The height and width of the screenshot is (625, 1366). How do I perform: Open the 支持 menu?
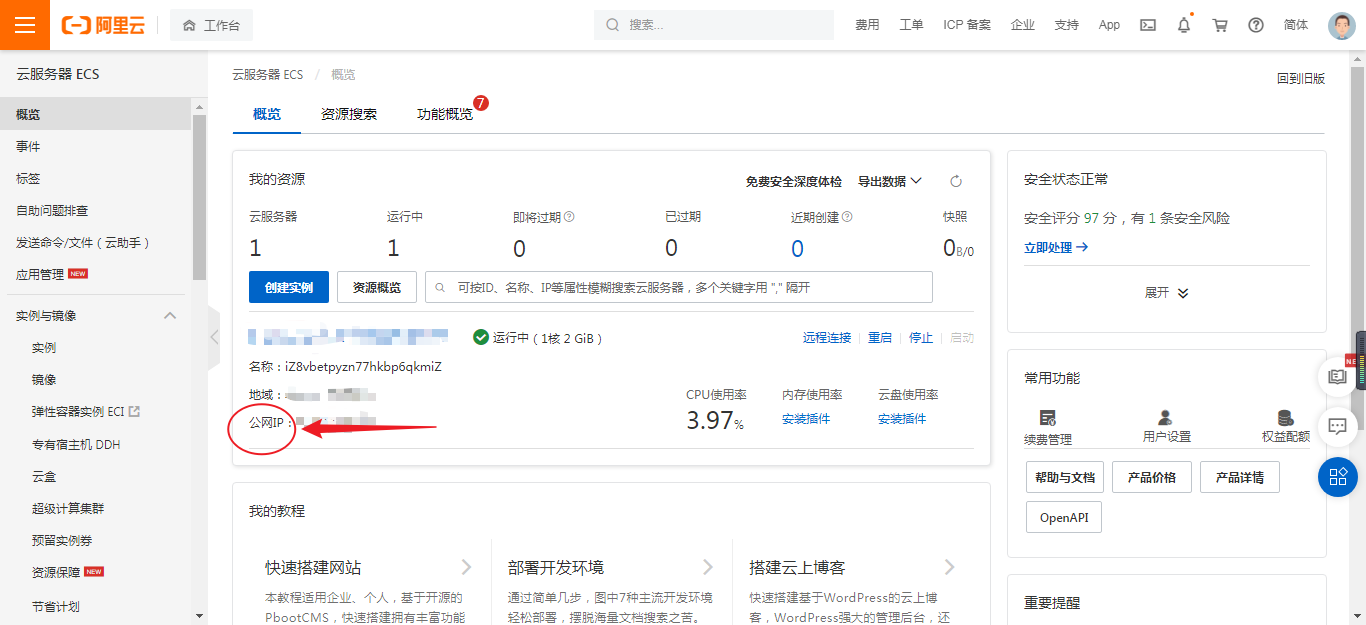pos(1067,25)
